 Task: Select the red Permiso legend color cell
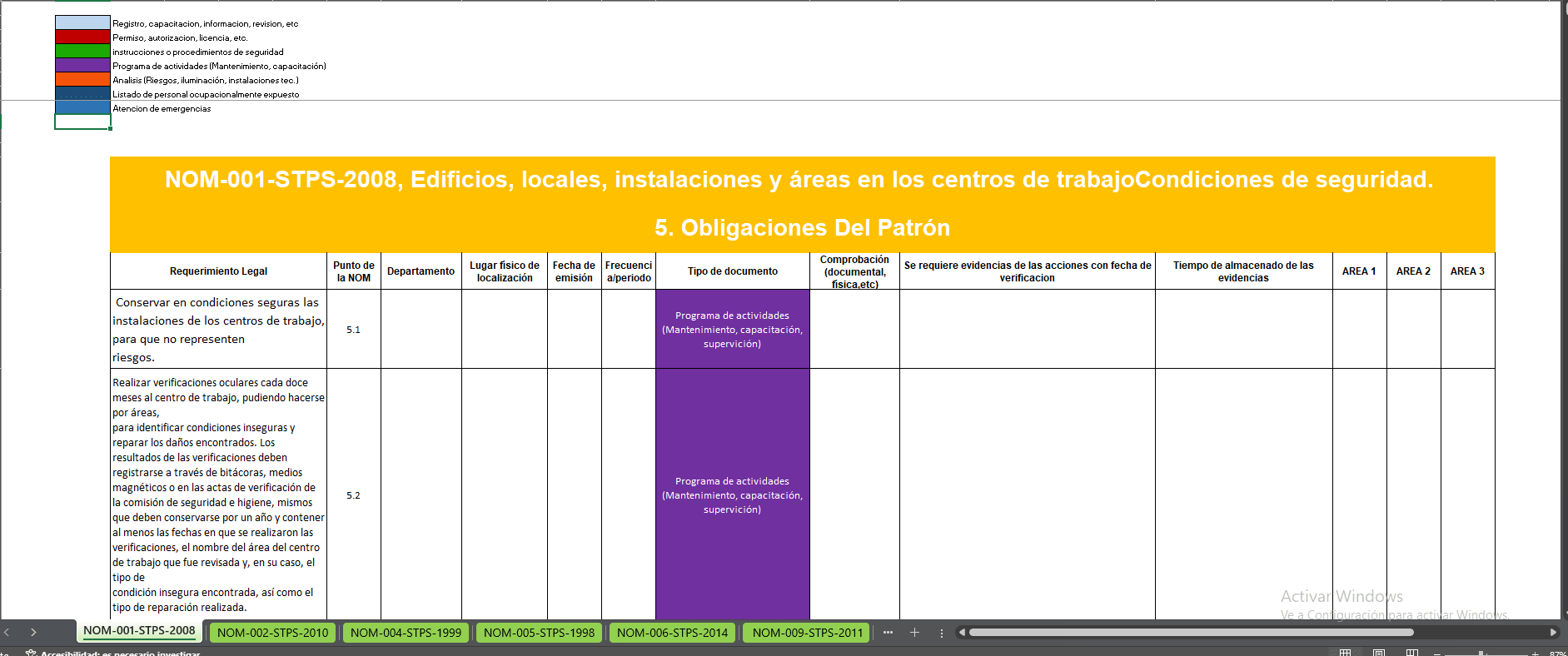tap(82, 37)
